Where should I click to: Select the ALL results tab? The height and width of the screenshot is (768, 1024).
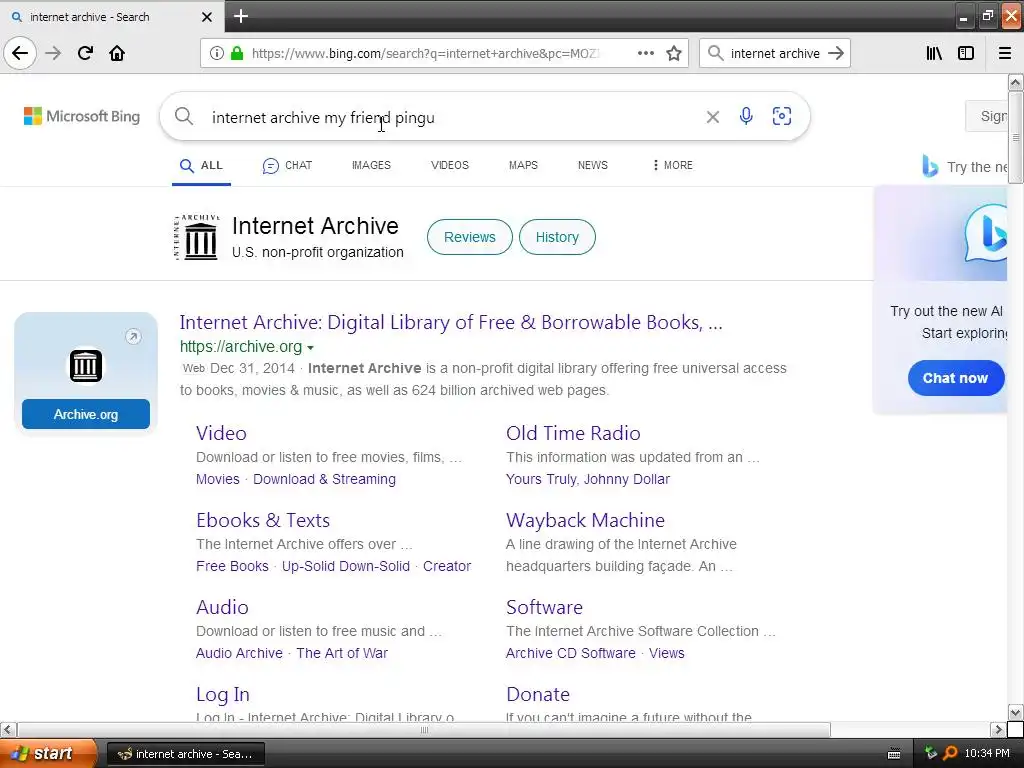click(201, 165)
